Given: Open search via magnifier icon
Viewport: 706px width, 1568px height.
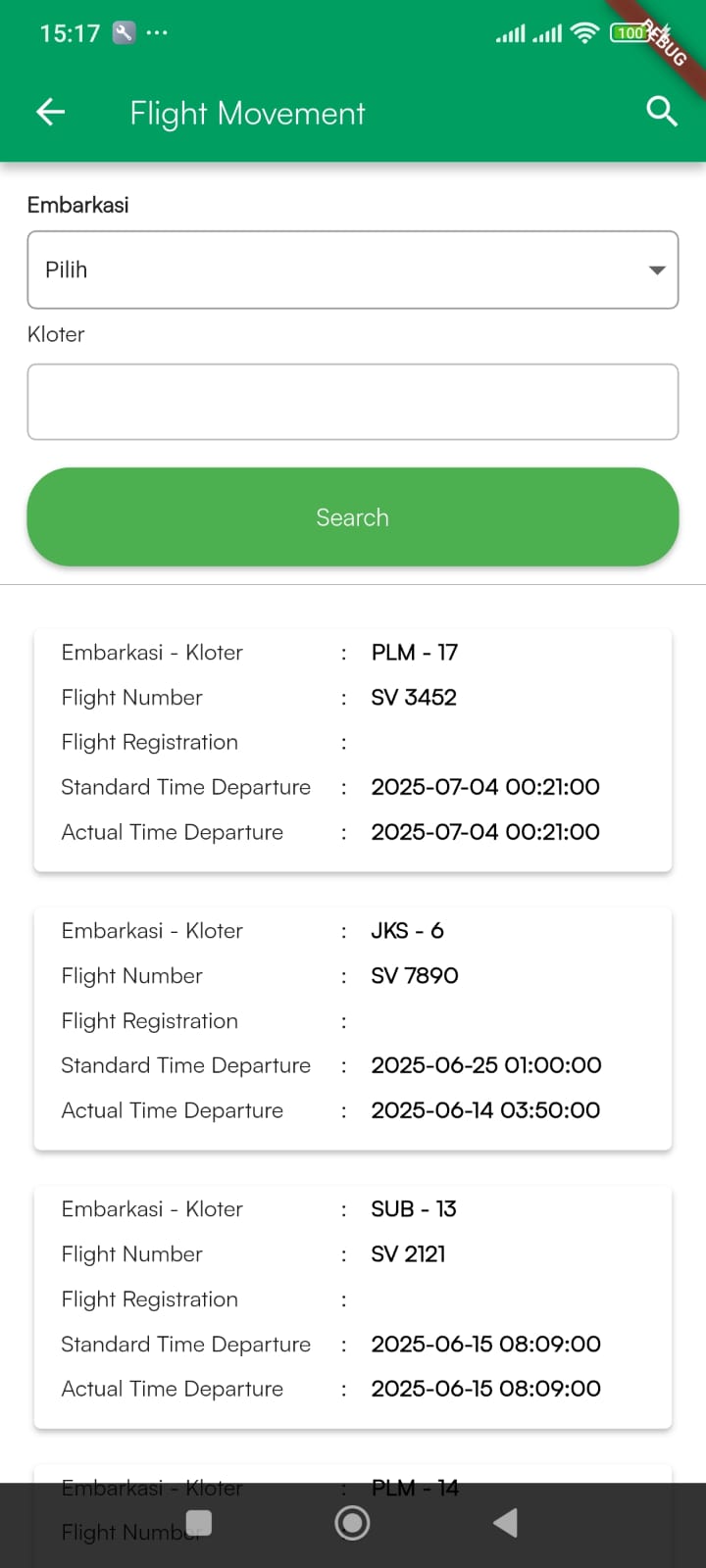Looking at the screenshot, I should click(662, 112).
